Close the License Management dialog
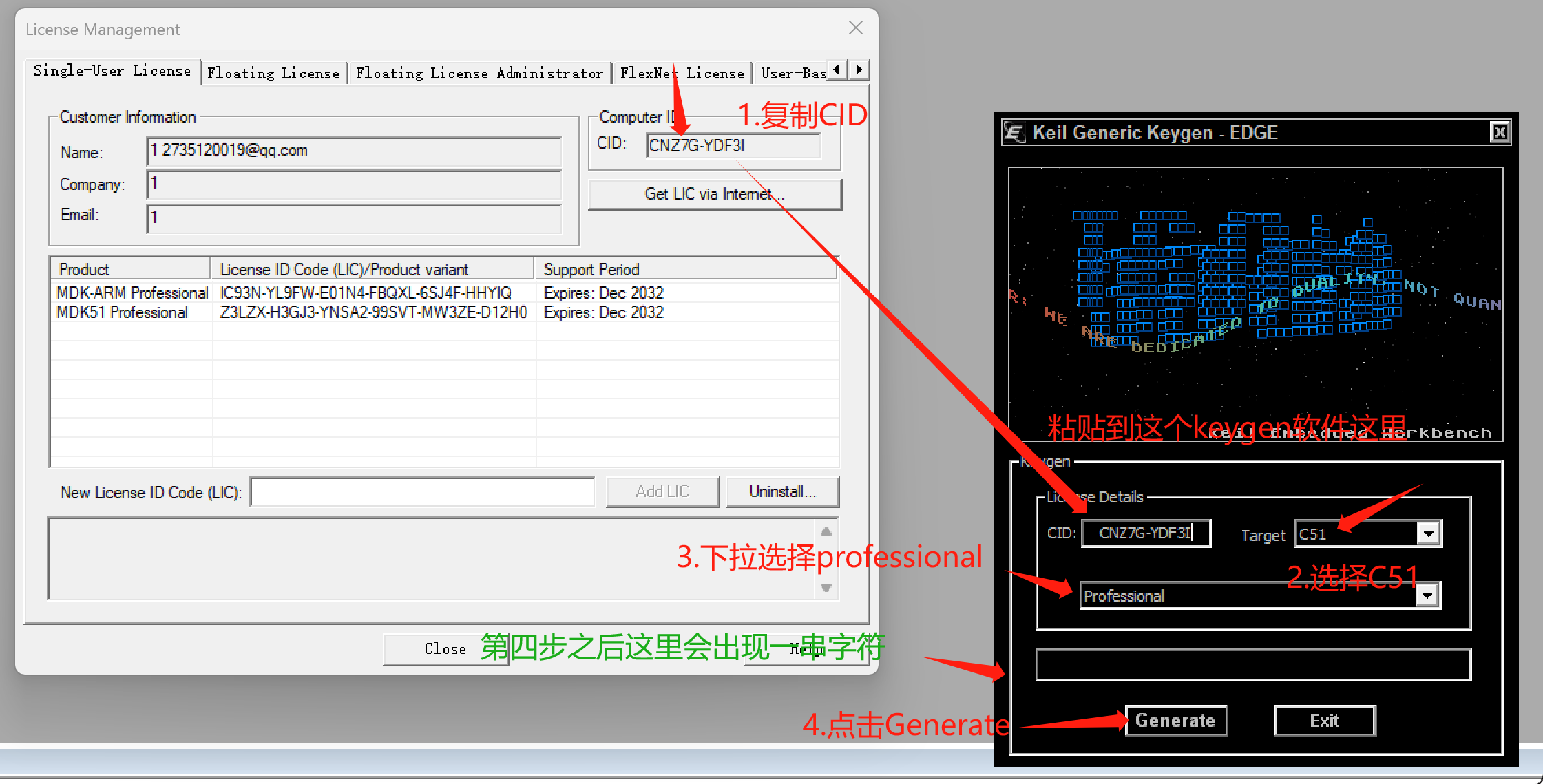The height and width of the screenshot is (784, 1543). click(855, 28)
